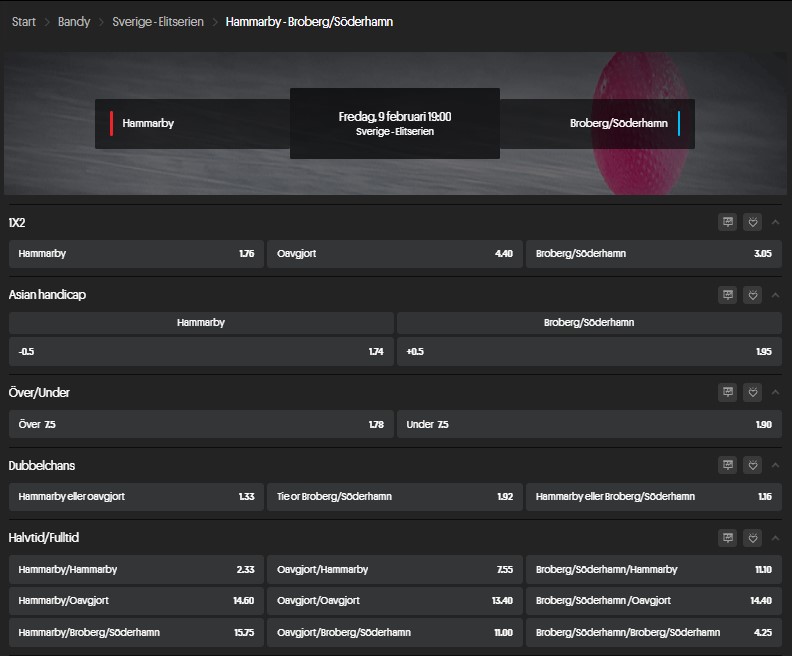Collapse the Över/Under section
The height and width of the screenshot is (656, 792).
click(775, 392)
